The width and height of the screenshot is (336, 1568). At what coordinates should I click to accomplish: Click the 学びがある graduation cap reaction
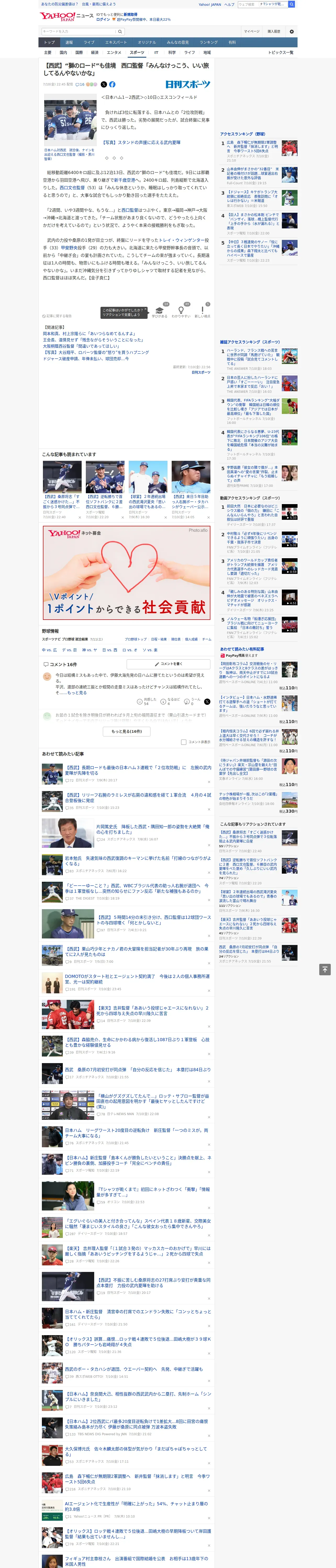coord(160,310)
